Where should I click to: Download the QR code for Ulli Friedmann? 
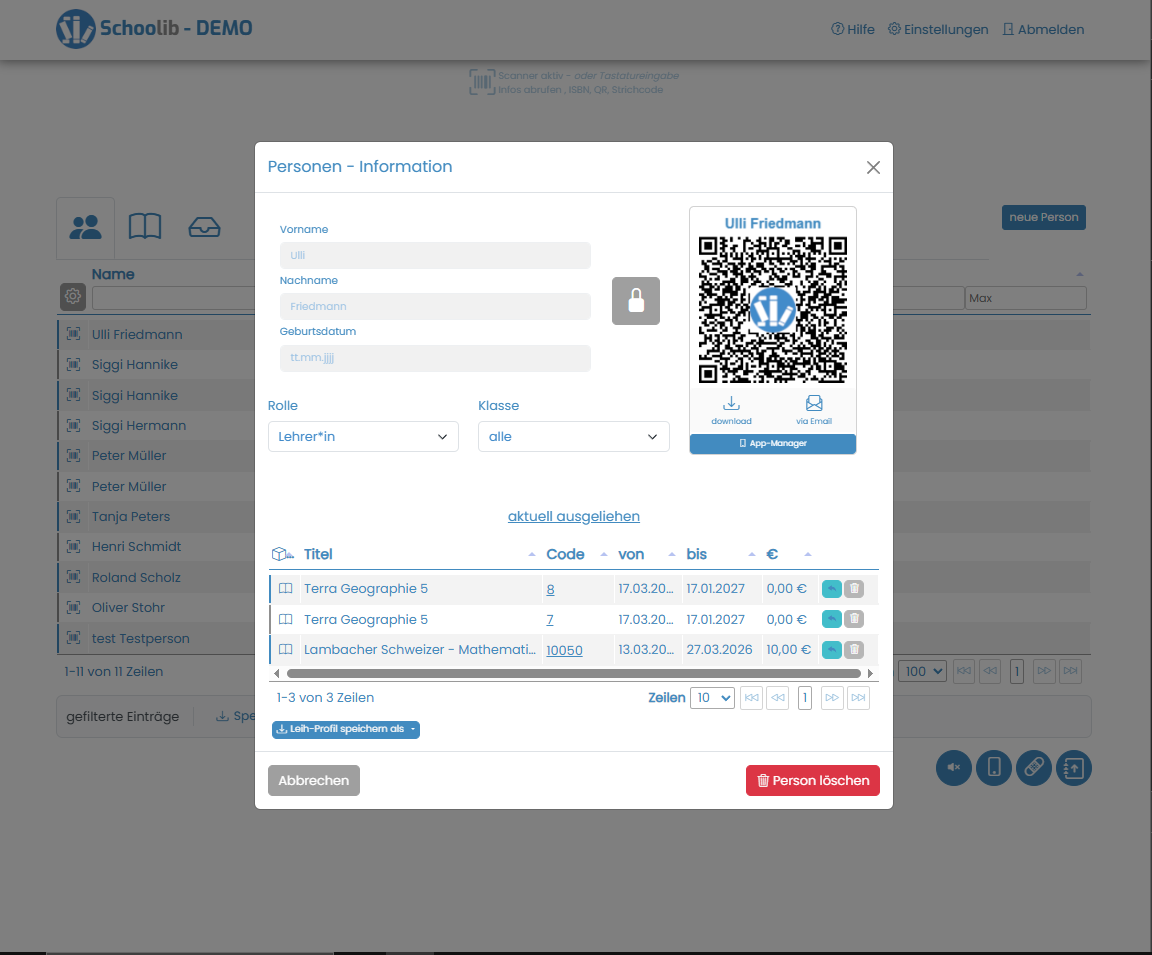click(731, 411)
